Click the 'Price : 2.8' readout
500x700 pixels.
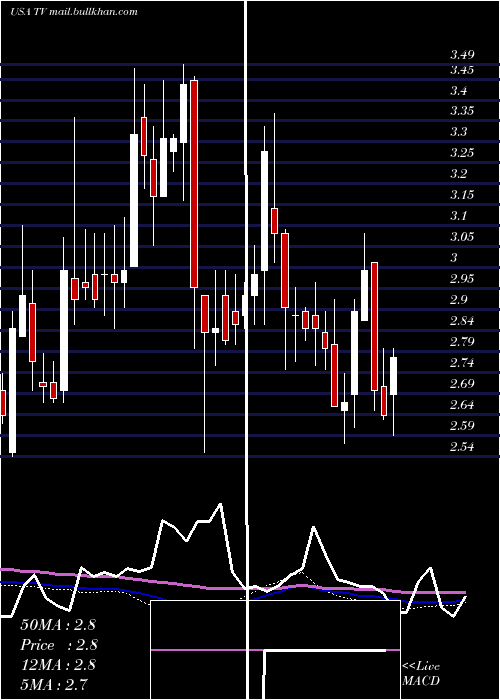point(59,645)
